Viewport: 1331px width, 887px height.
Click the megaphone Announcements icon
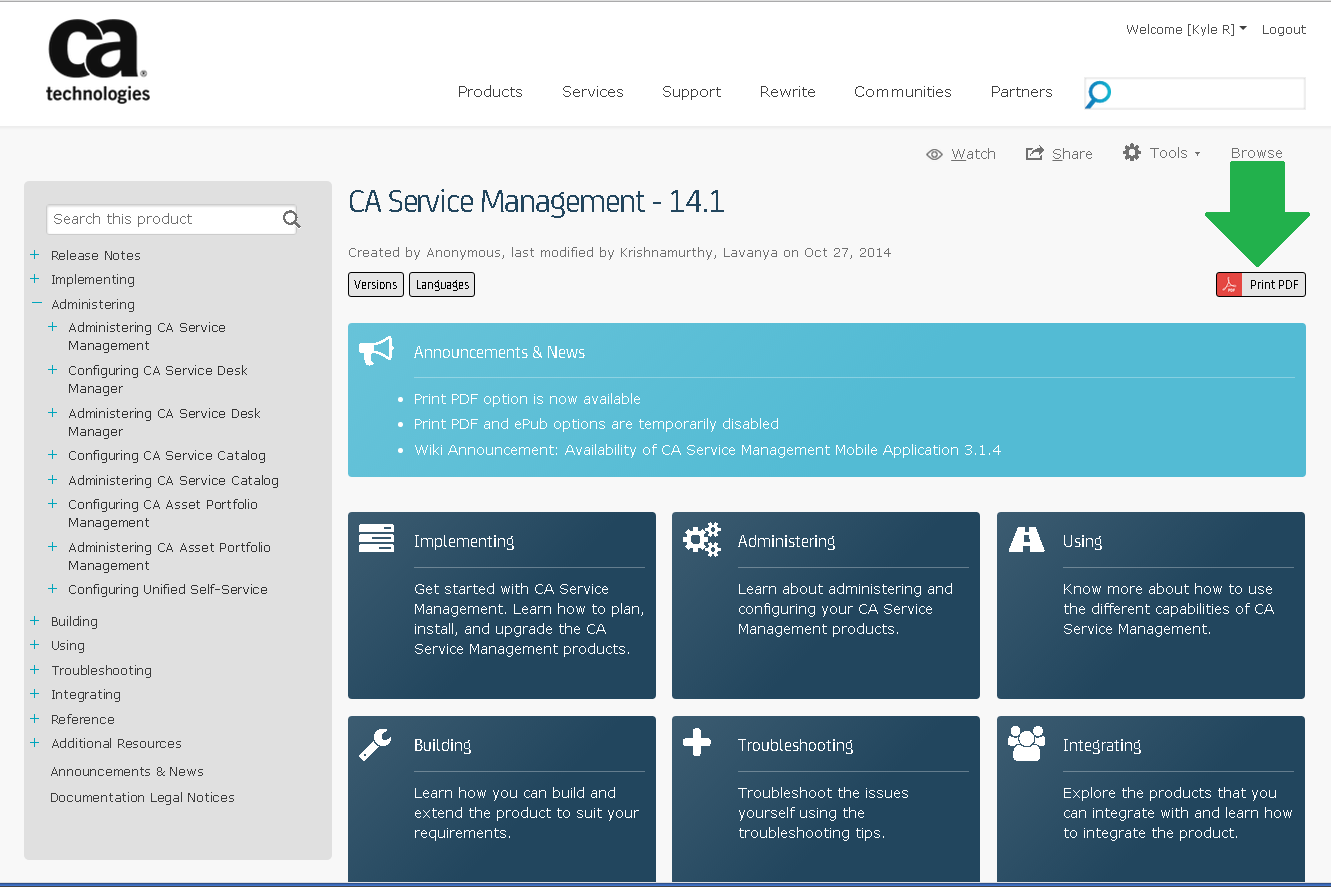pyautogui.click(x=376, y=351)
